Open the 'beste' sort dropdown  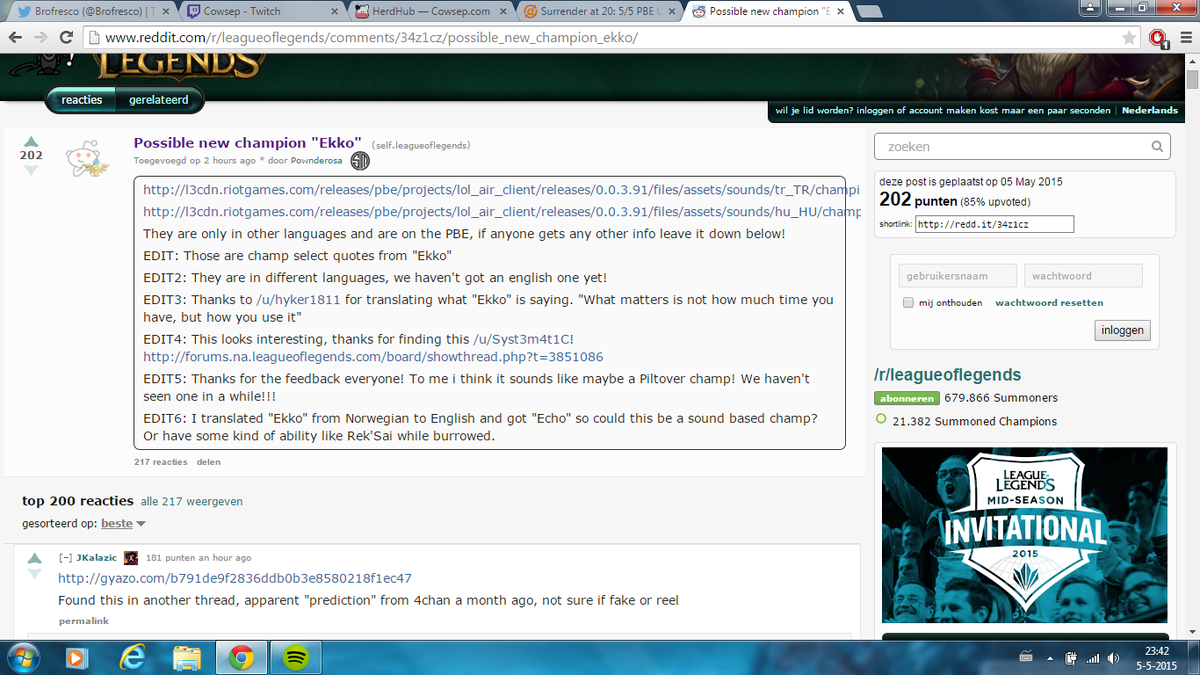(x=124, y=524)
